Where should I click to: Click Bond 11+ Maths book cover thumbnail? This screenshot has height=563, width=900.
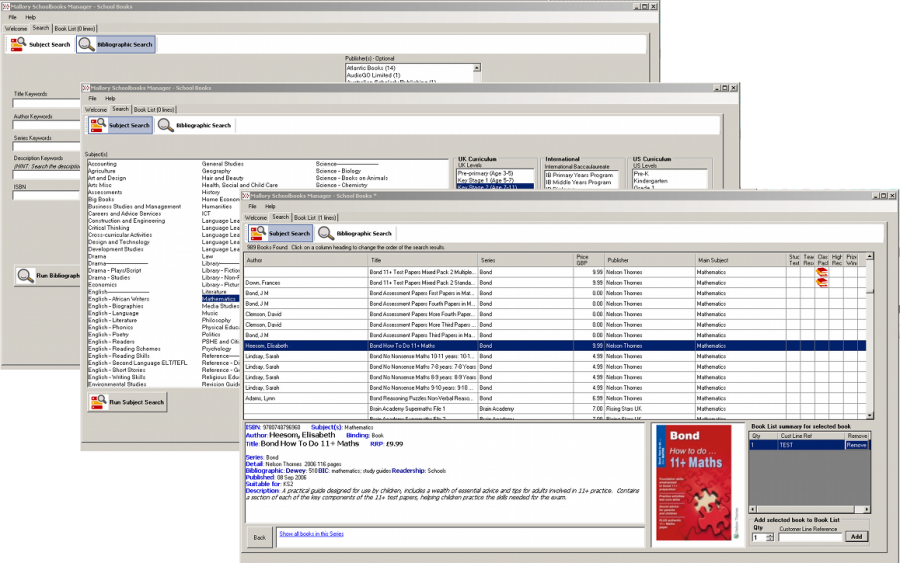[x=693, y=482]
